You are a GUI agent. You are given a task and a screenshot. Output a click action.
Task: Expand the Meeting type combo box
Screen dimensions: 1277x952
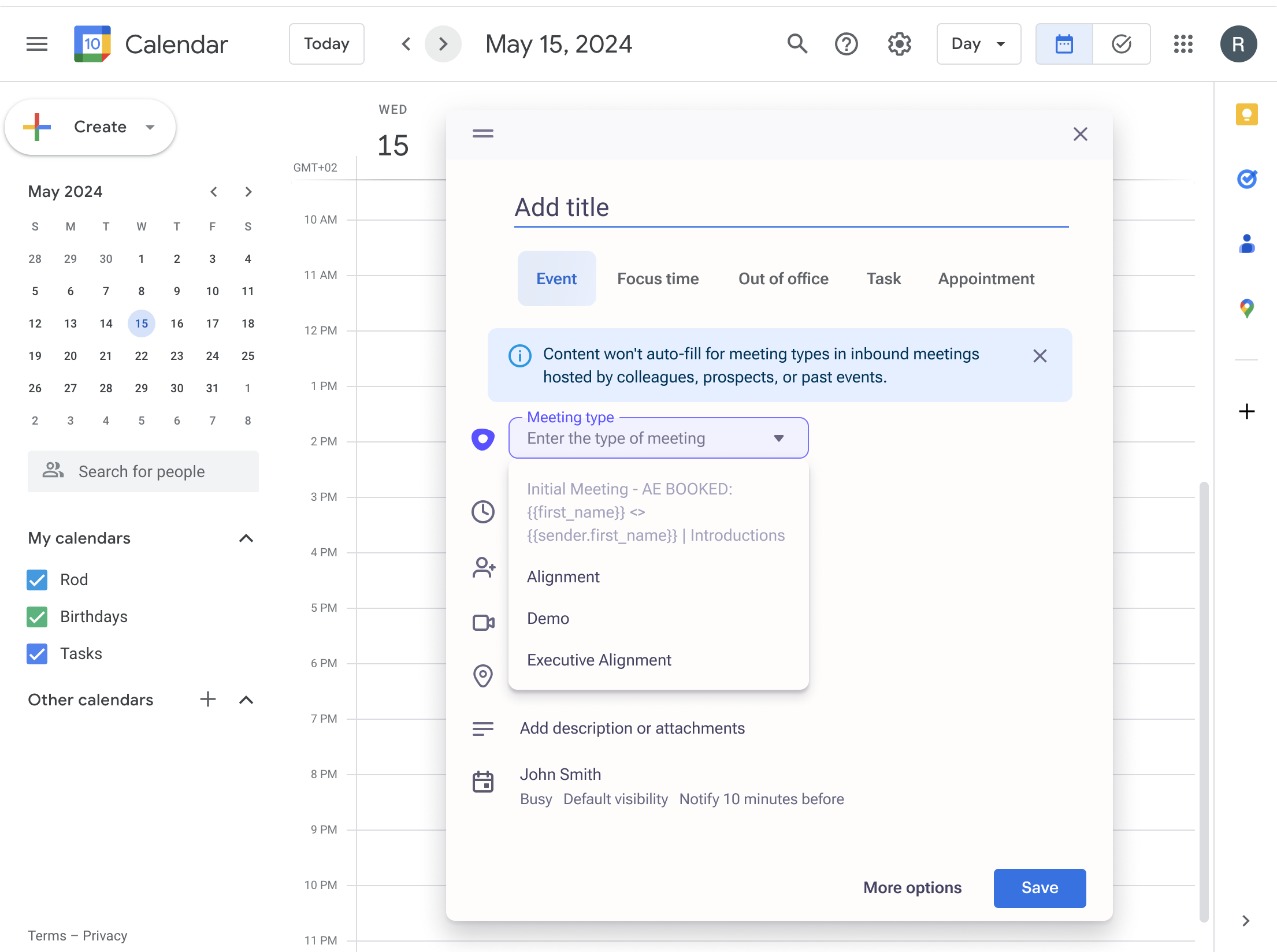pyautogui.click(x=658, y=438)
